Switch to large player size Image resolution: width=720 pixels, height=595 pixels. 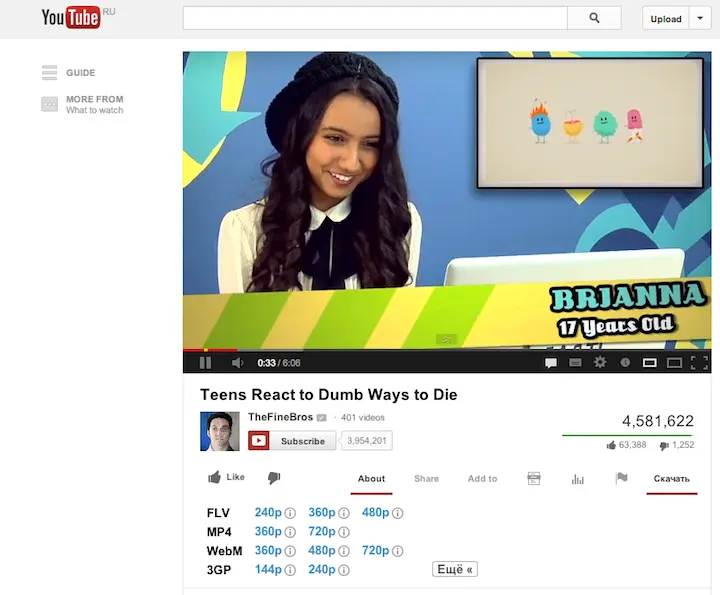tap(674, 363)
